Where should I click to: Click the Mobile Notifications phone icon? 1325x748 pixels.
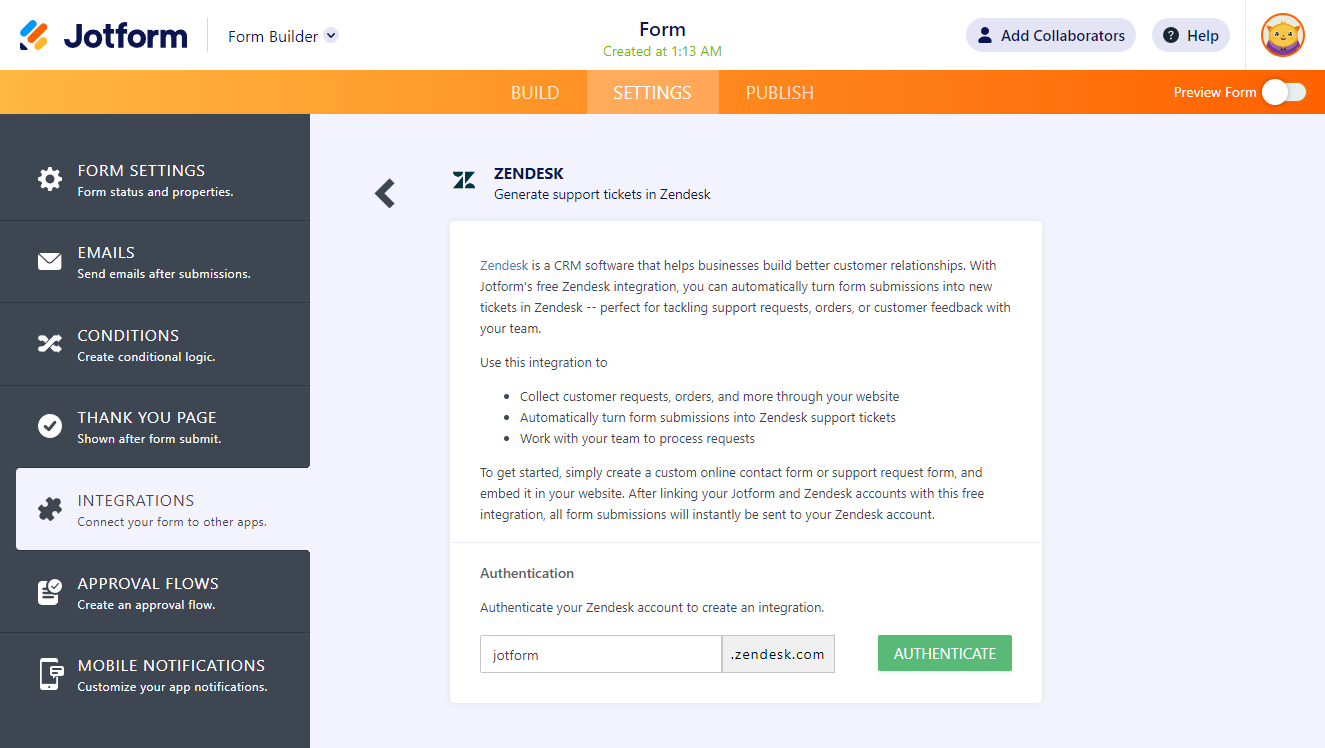[50, 674]
